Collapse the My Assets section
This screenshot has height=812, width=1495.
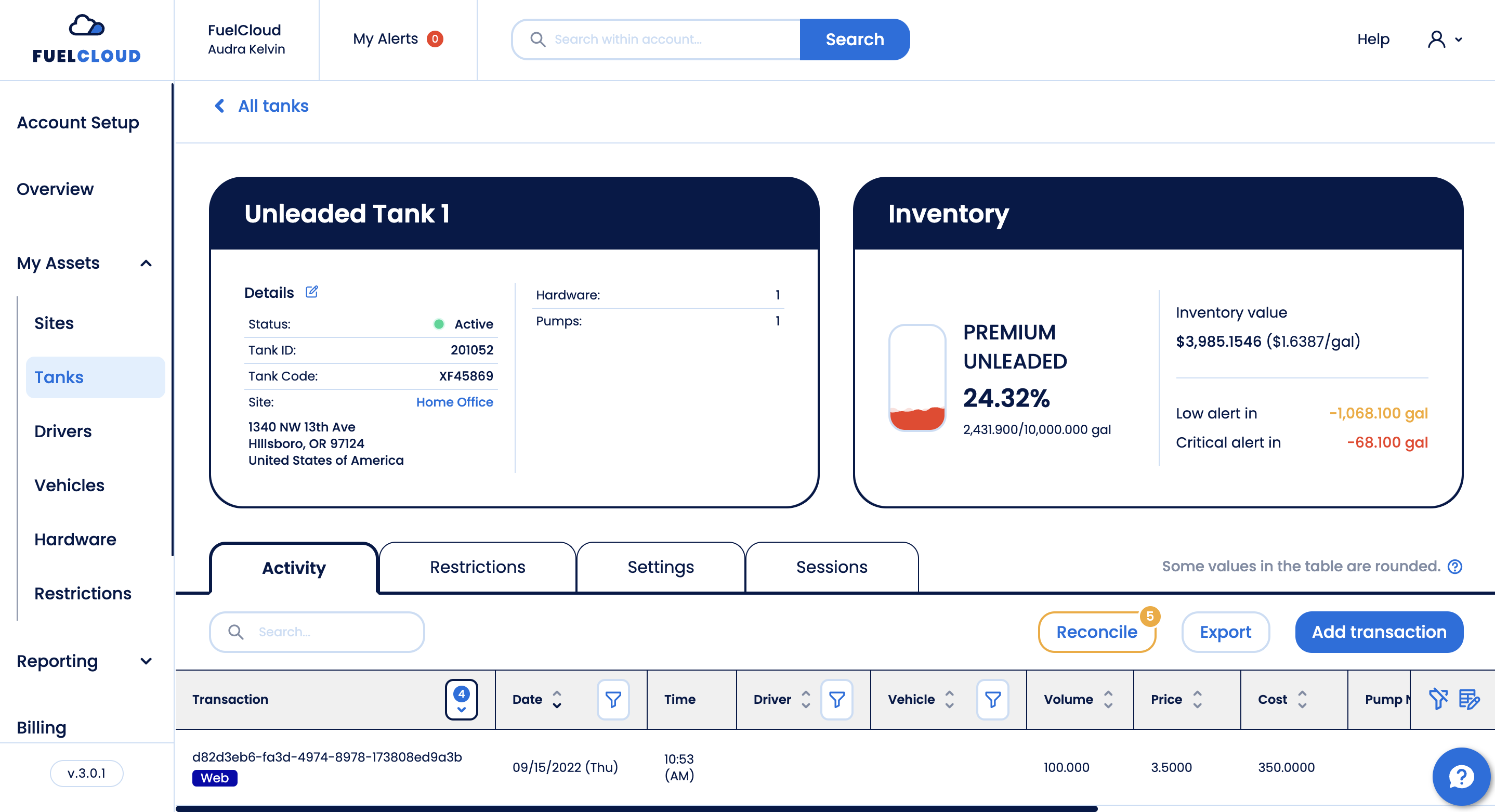pyautogui.click(x=146, y=264)
